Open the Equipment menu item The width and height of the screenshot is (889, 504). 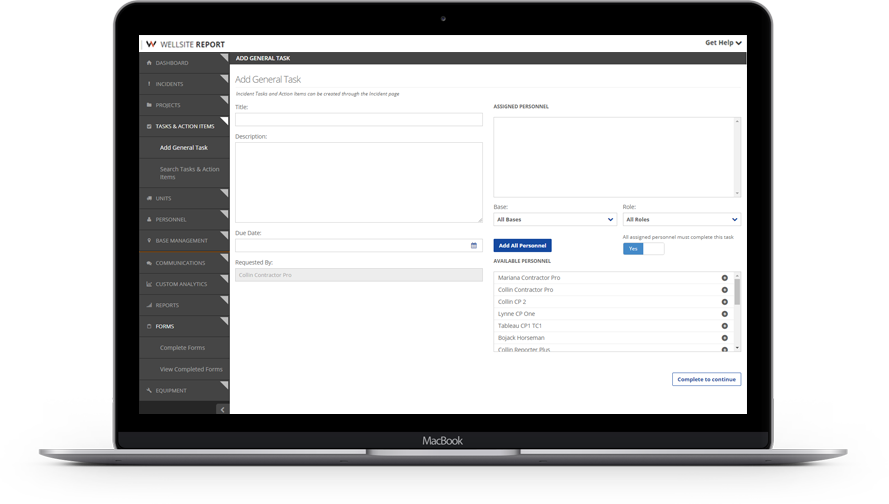coord(184,391)
